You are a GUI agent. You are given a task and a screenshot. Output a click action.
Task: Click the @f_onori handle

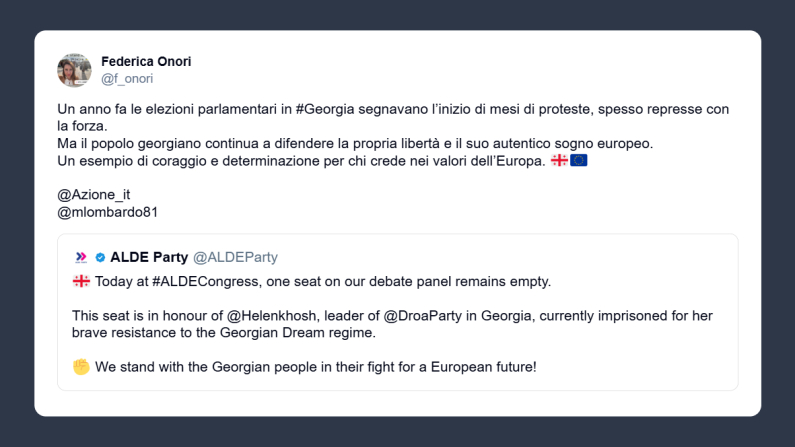[x=127, y=78]
